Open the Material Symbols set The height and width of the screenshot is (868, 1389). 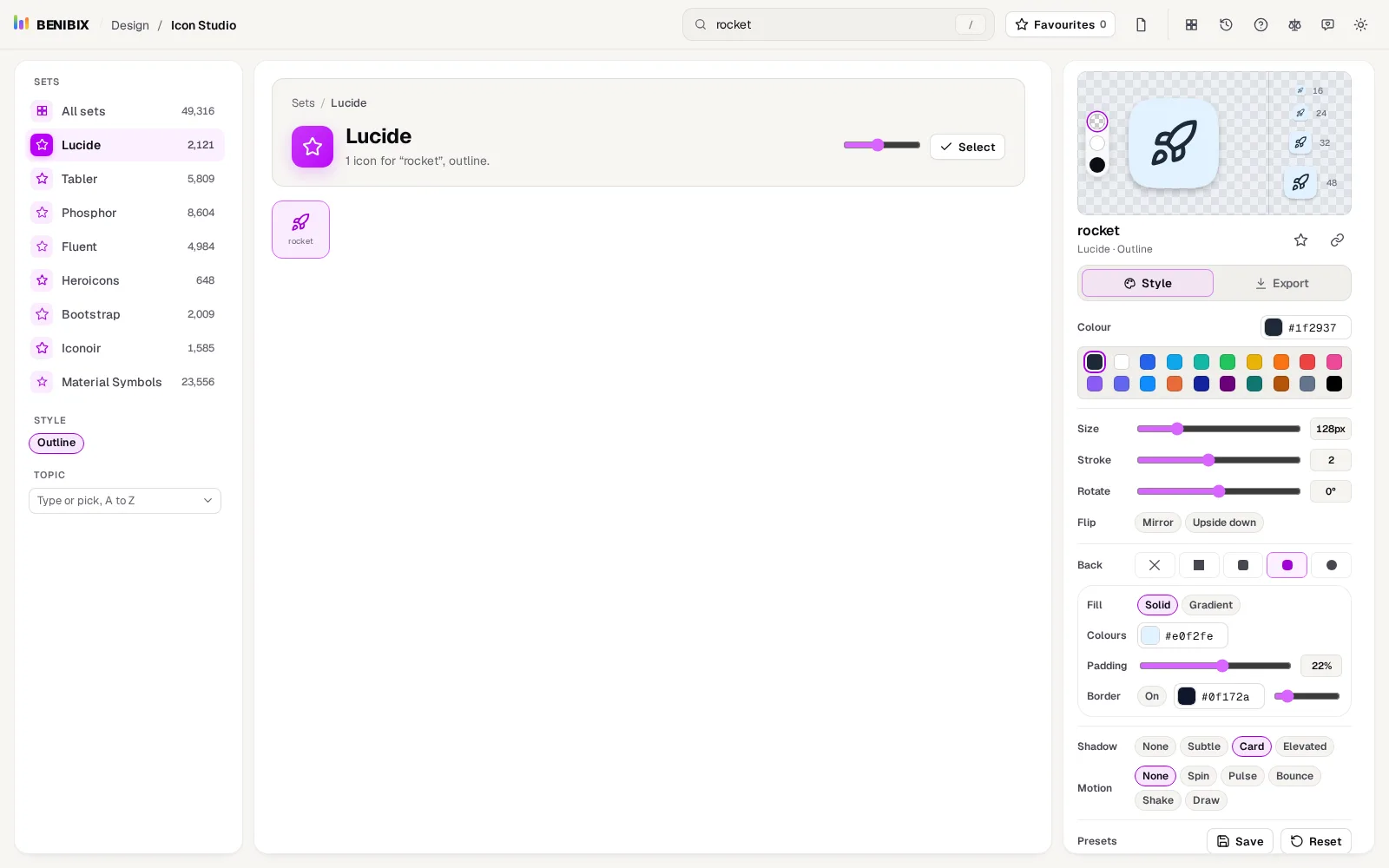[127, 382]
